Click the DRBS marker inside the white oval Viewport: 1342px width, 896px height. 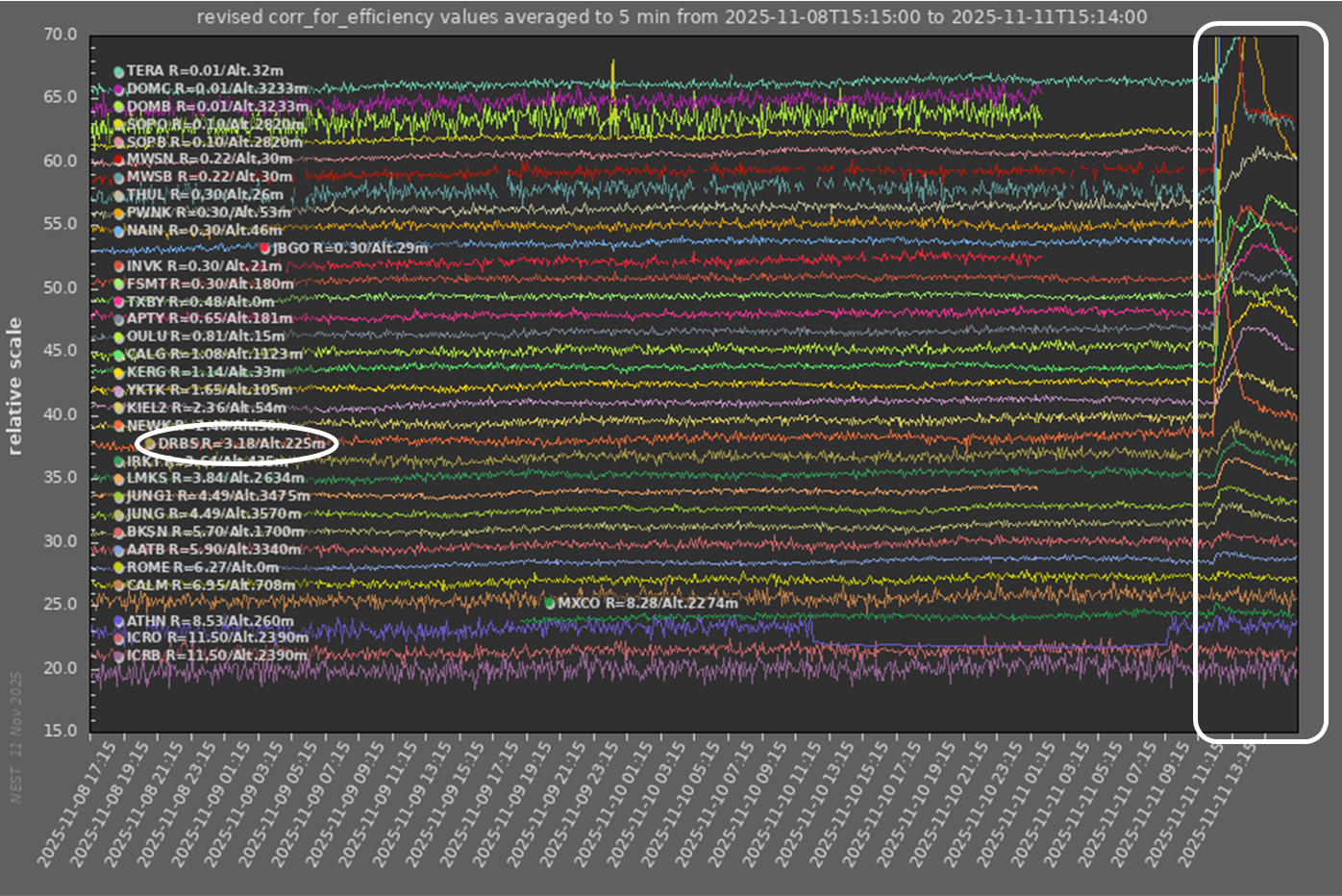[150, 444]
